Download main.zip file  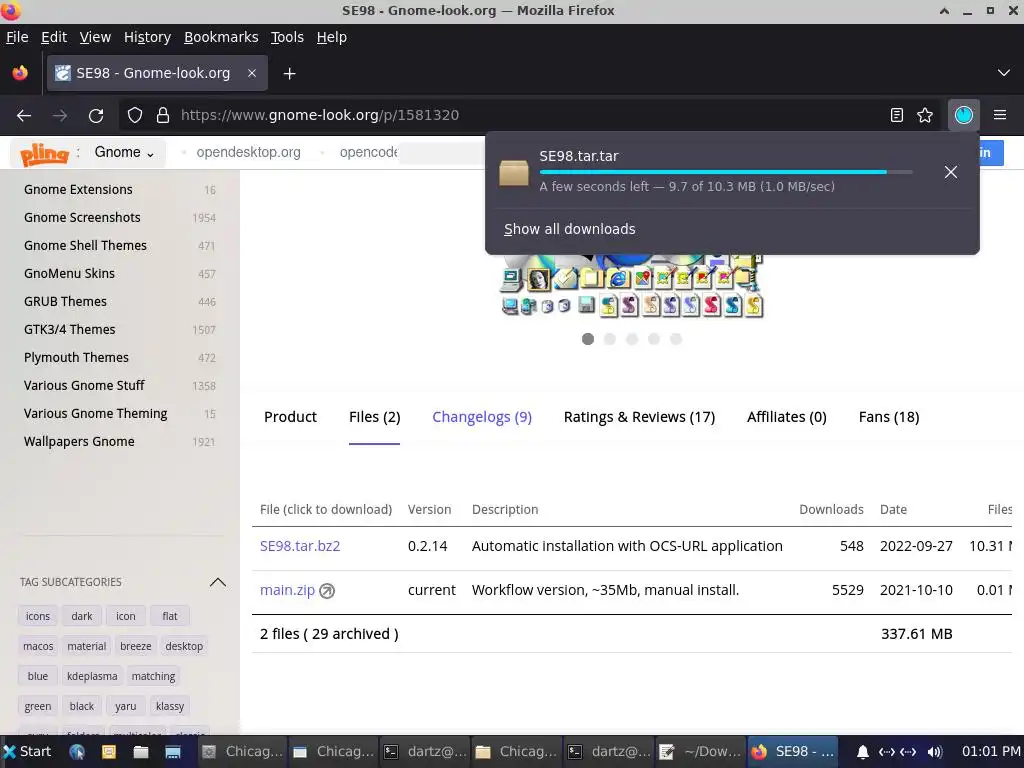click(x=287, y=590)
